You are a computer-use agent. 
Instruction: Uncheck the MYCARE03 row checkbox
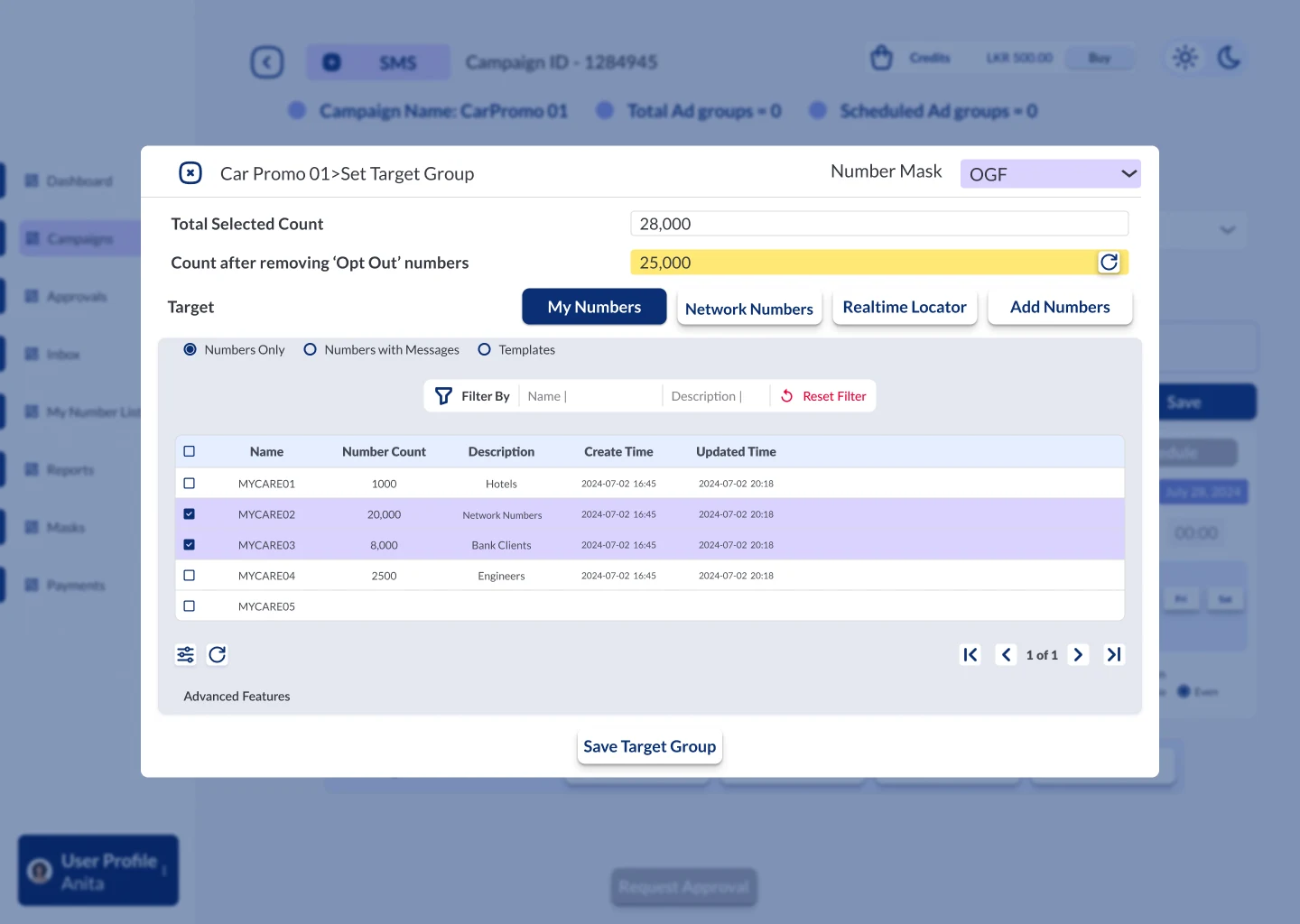(x=190, y=545)
